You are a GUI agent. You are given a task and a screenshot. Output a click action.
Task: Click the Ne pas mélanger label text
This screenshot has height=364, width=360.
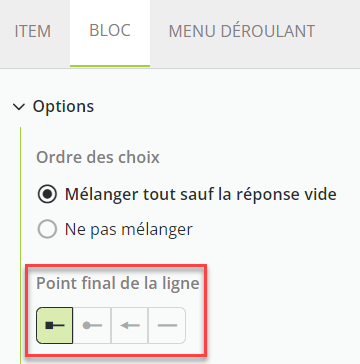point(129,229)
